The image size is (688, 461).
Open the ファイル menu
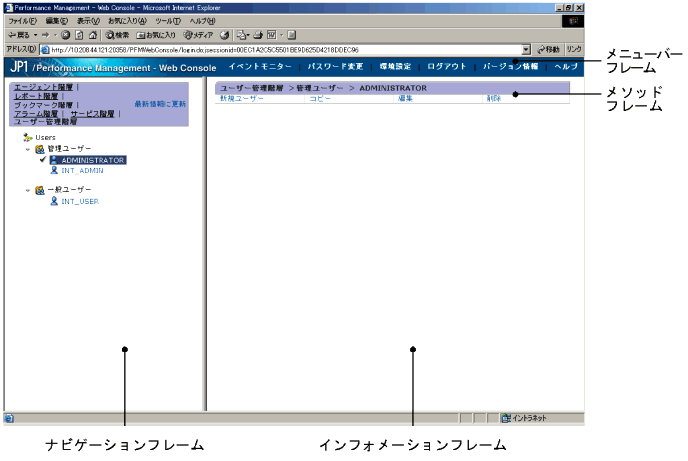tap(22, 21)
